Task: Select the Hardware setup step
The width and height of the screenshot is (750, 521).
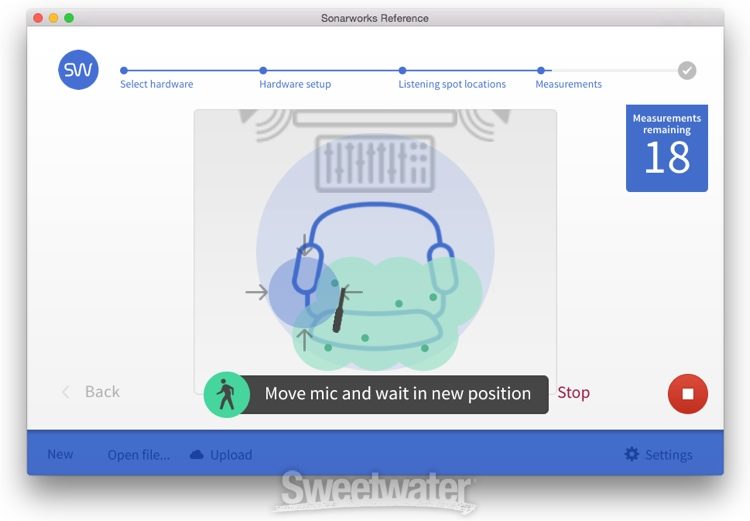Action: point(295,84)
